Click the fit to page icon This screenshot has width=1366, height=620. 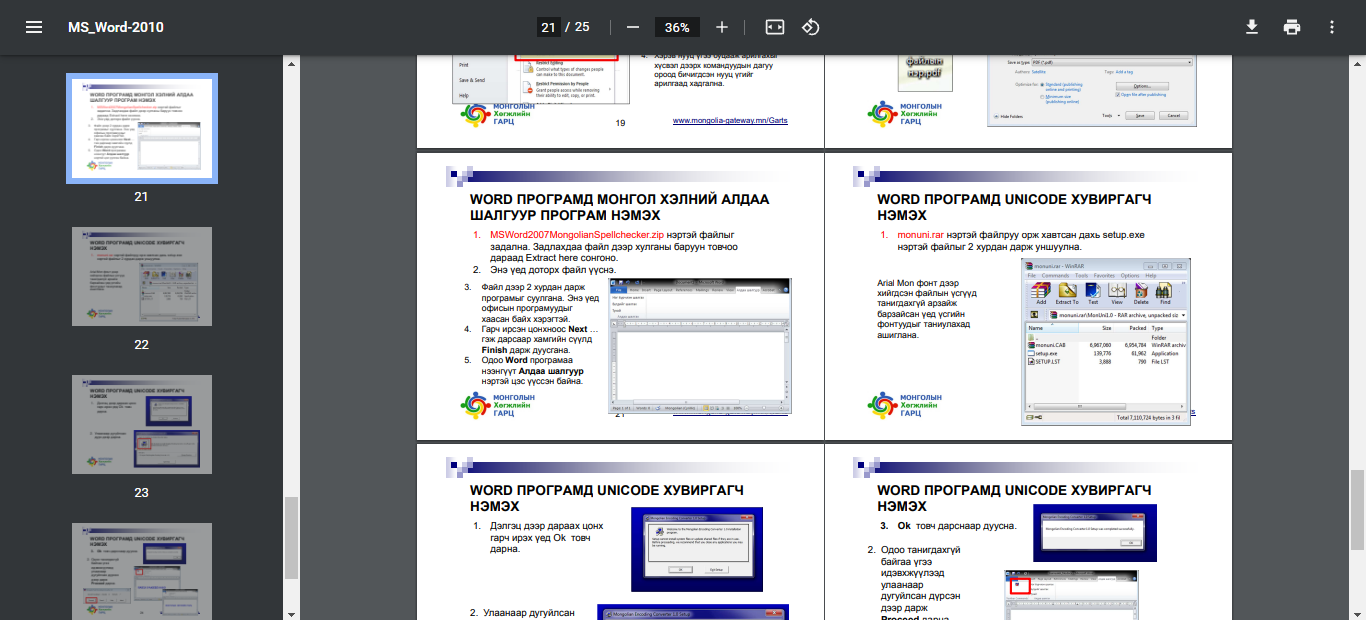[774, 27]
